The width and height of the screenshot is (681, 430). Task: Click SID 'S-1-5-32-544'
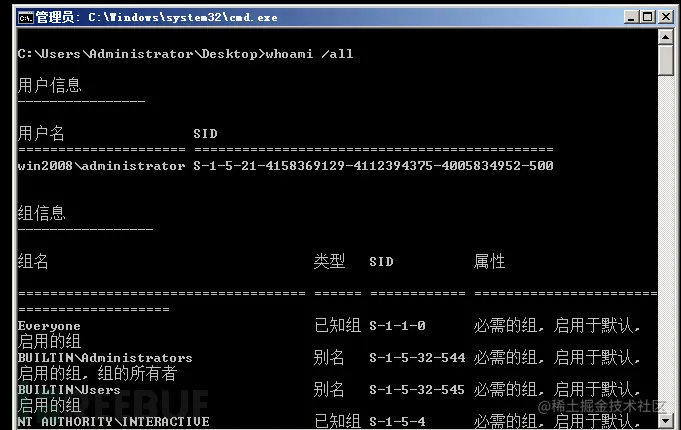(x=417, y=358)
